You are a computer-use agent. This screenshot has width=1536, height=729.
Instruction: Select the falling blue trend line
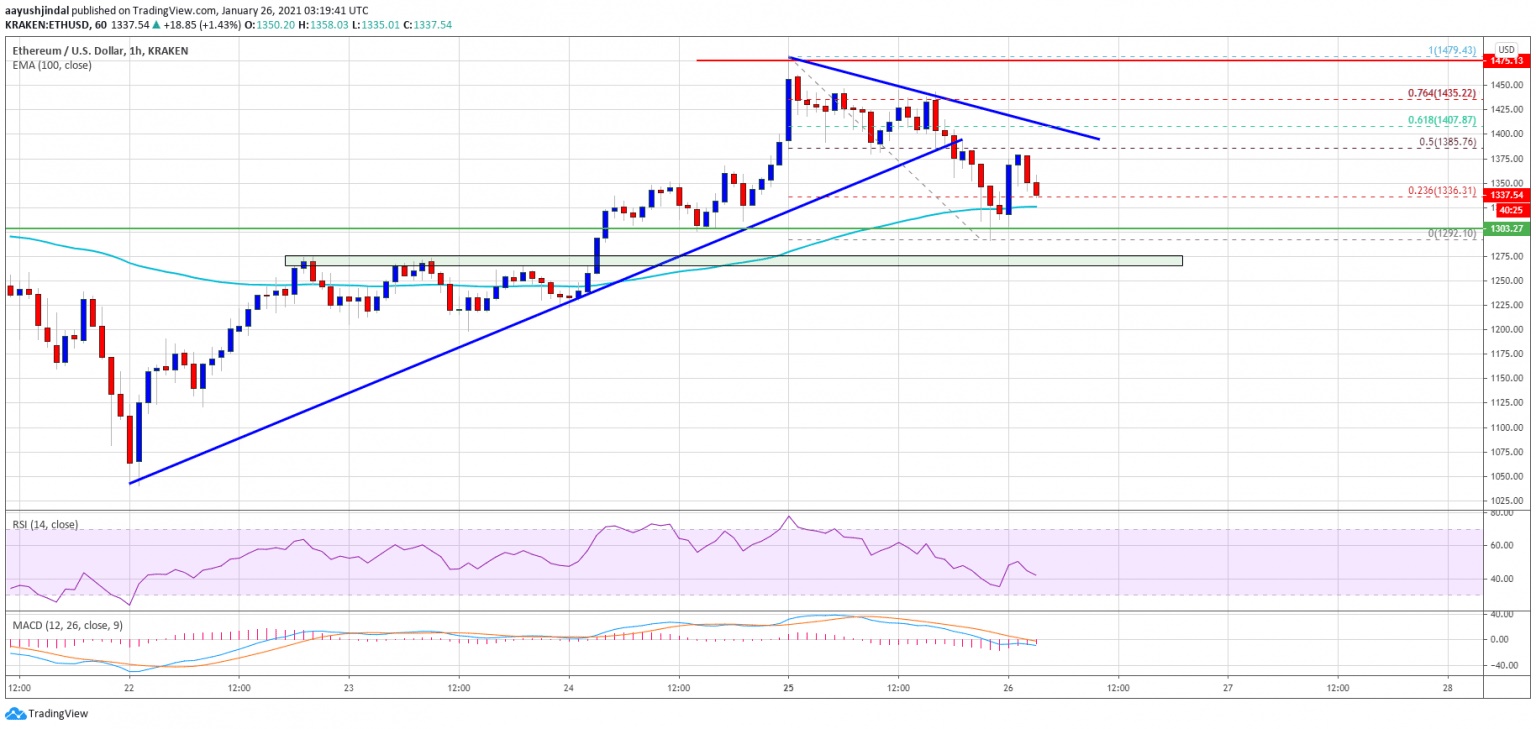coord(944,98)
